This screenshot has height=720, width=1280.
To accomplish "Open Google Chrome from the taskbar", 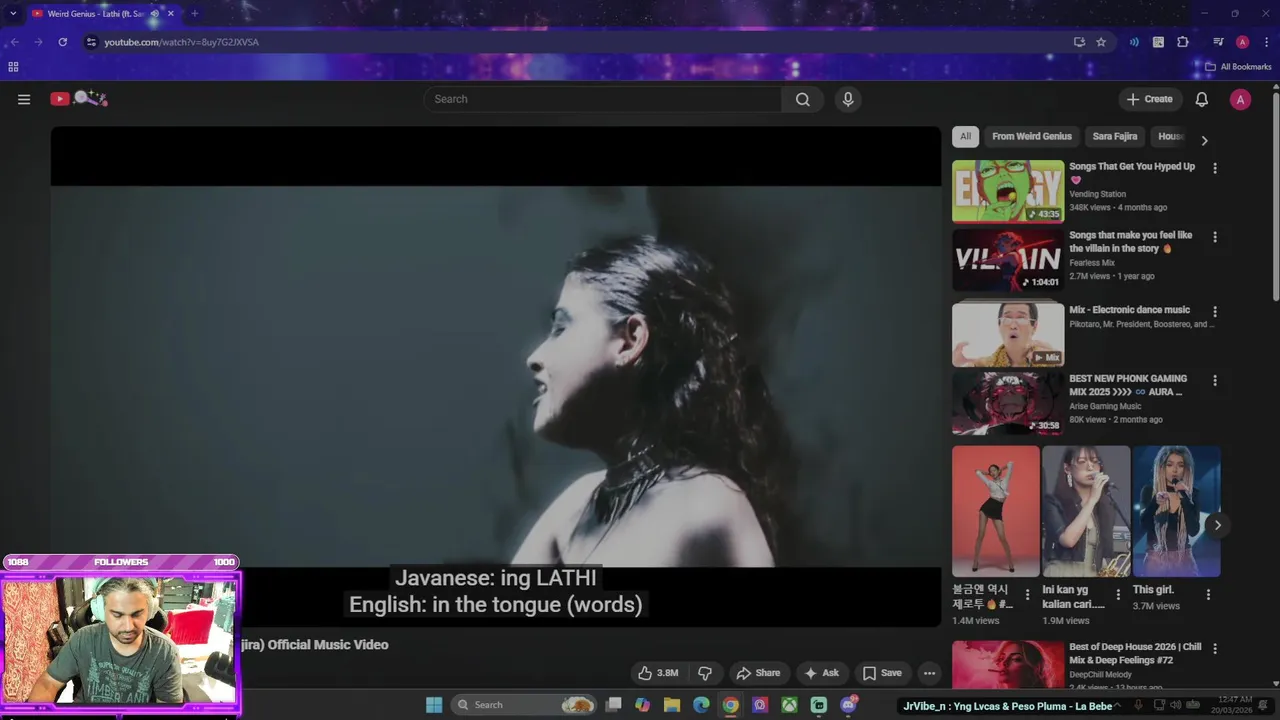I will point(731,705).
